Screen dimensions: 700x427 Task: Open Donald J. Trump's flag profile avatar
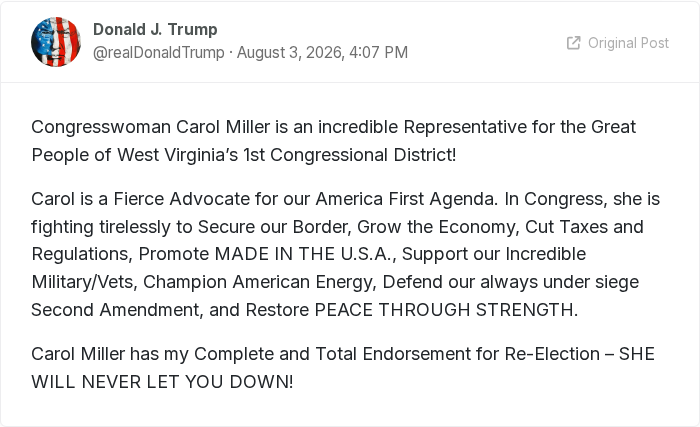[x=56, y=42]
